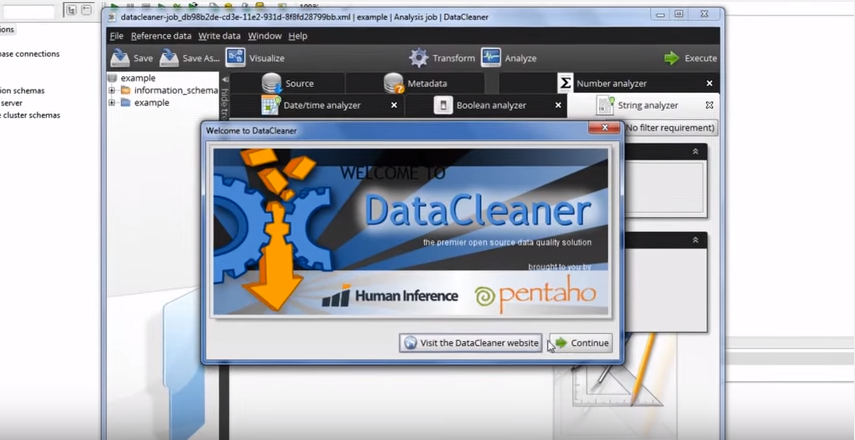Screen dimensions: 855x440
Task: Click the Metadata database icon
Action: (393, 84)
